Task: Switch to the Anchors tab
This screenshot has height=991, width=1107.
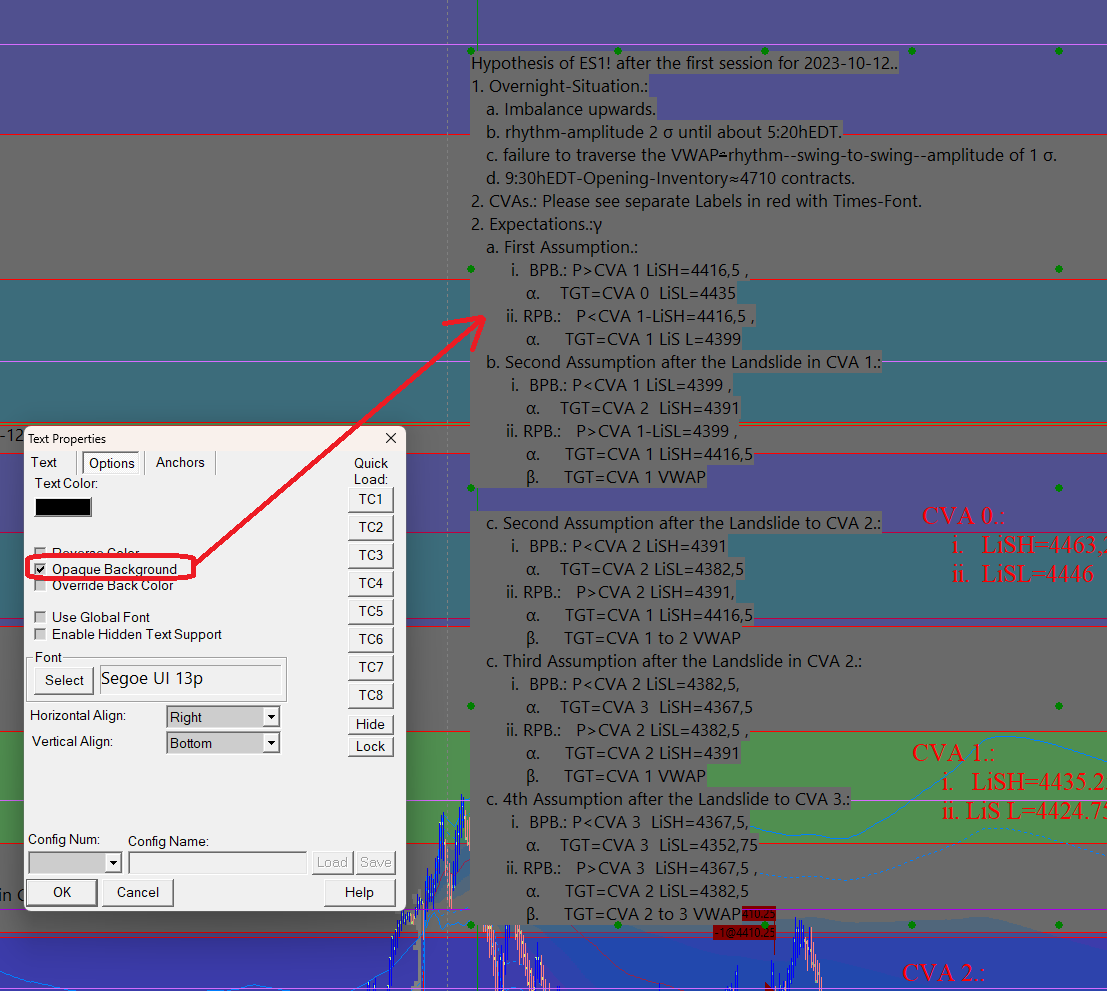Action: [x=180, y=462]
